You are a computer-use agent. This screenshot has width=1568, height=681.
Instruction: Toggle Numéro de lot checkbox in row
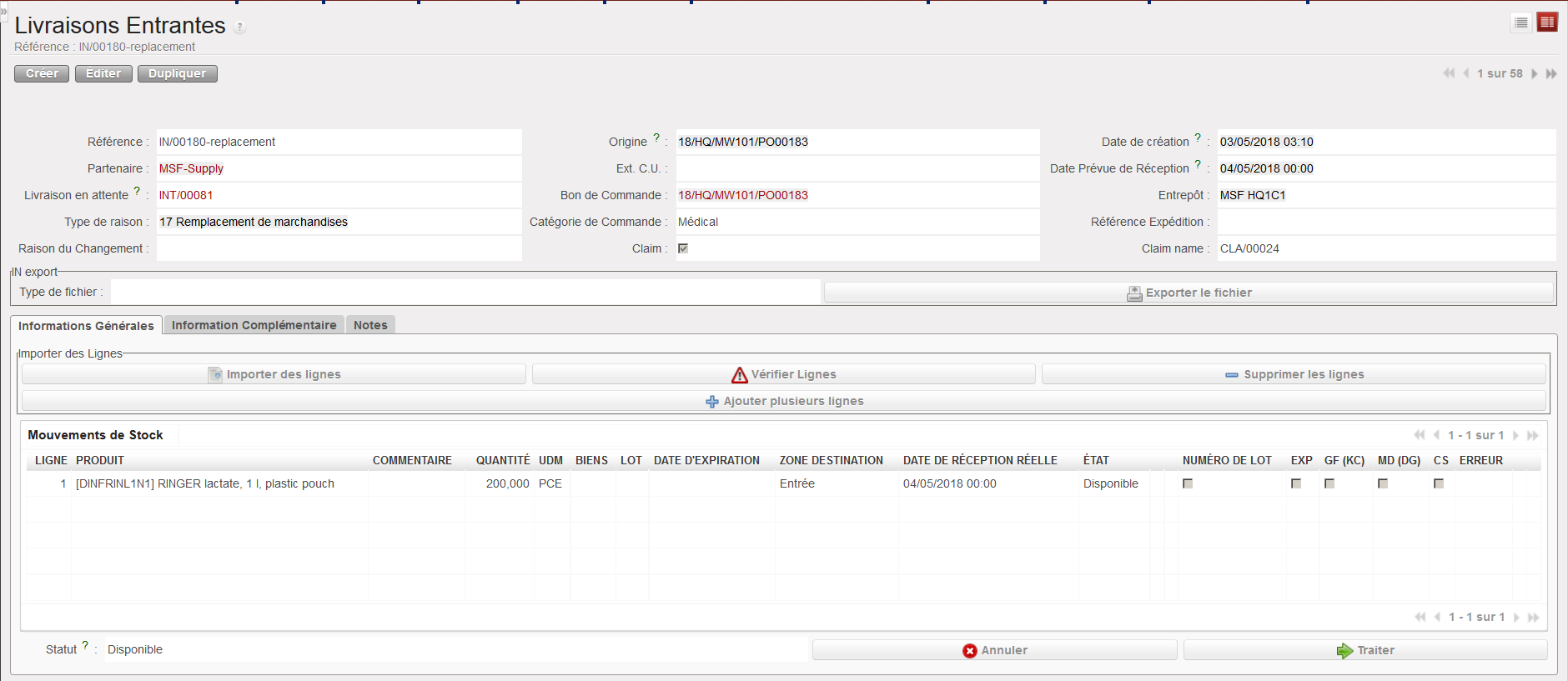1188,483
